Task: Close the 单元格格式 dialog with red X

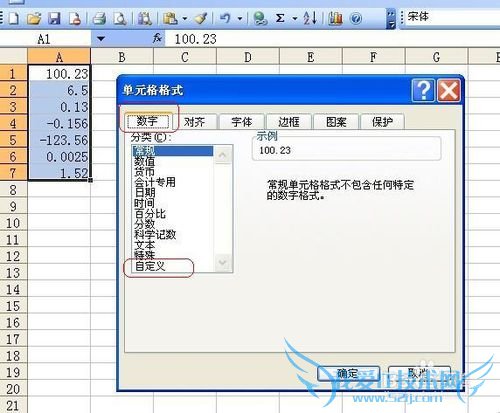Action: pyautogui.click(x=449, y=90)
